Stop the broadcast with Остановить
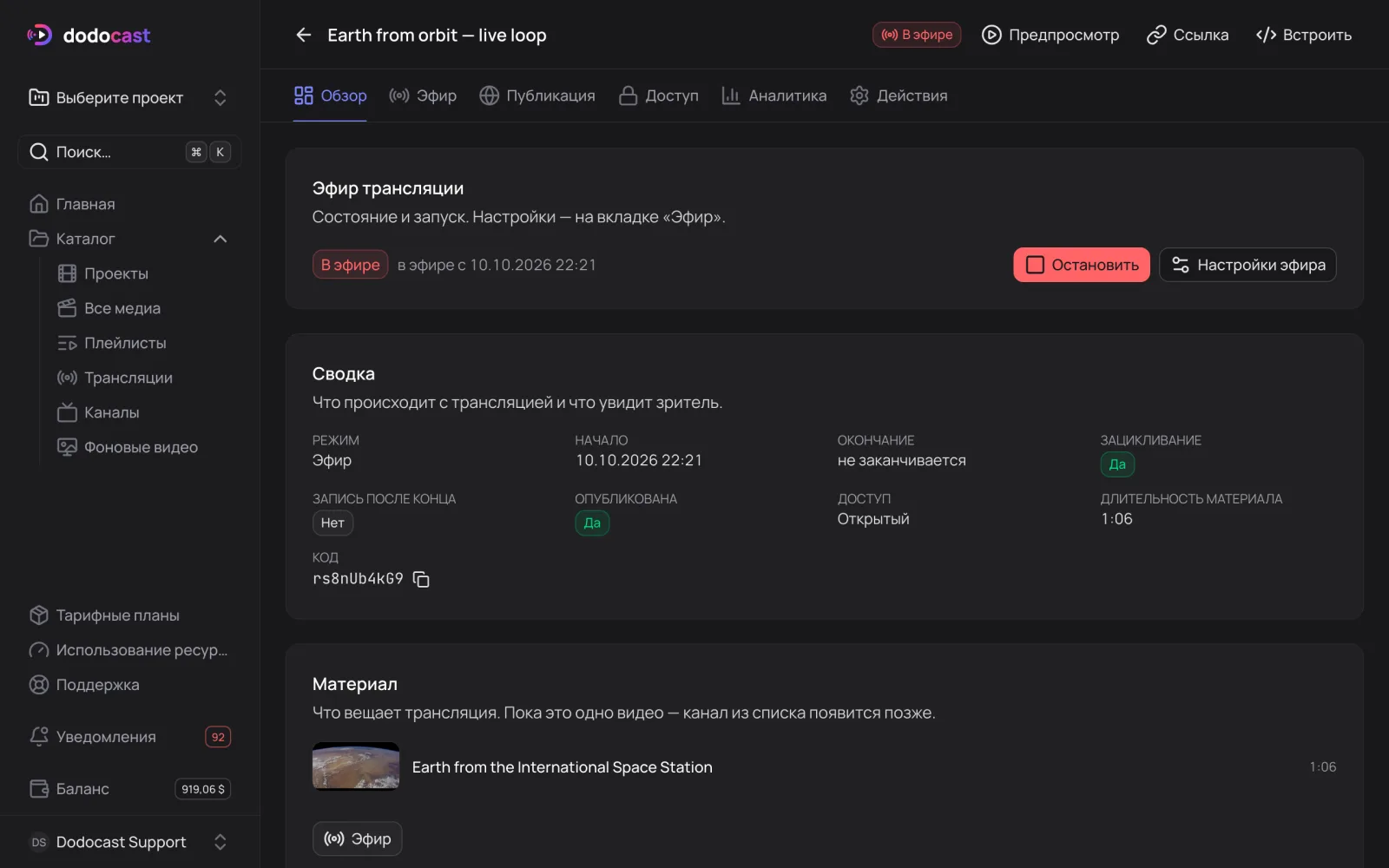1389x868 pixels. tap(1082, 265)
